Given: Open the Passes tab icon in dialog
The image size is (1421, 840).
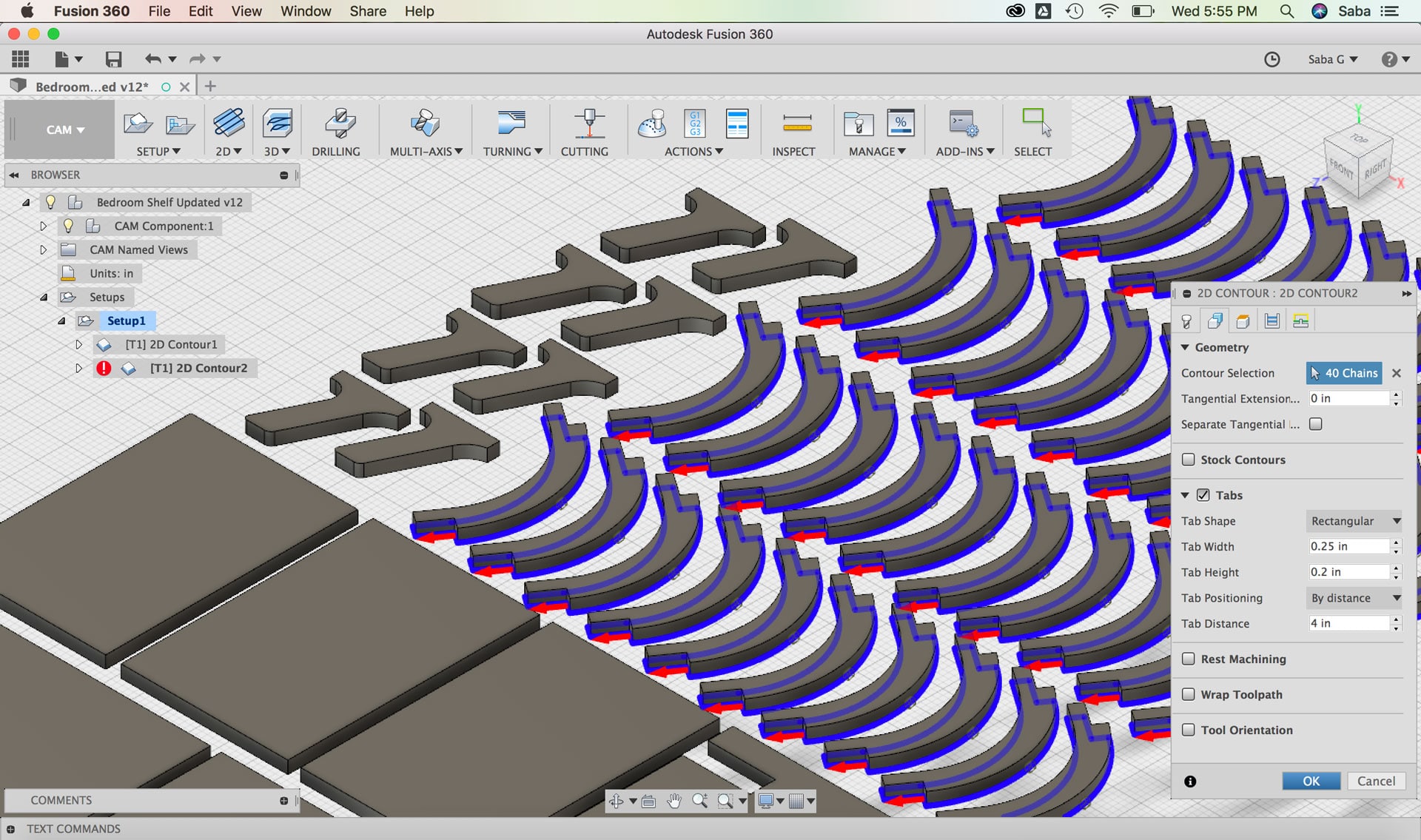Looking at the screenshot, I should click(x=1271, y=320).
